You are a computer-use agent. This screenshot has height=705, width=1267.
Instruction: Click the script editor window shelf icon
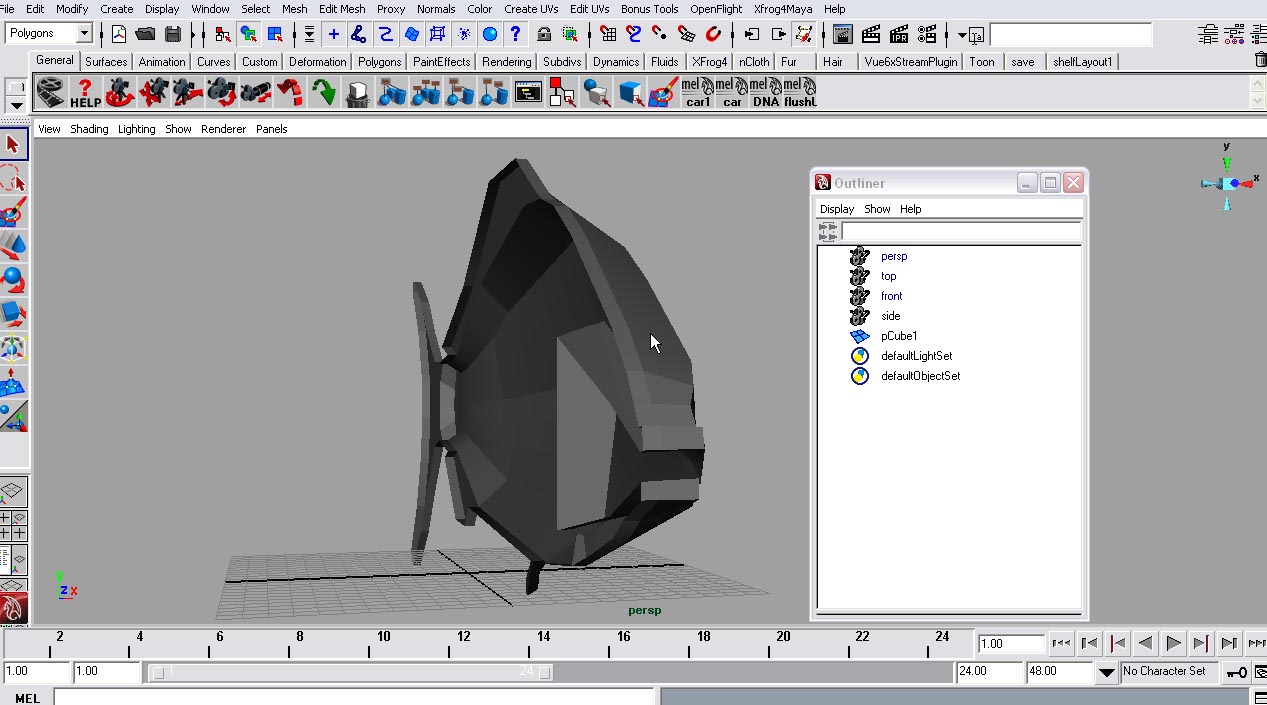pos(528,94)
